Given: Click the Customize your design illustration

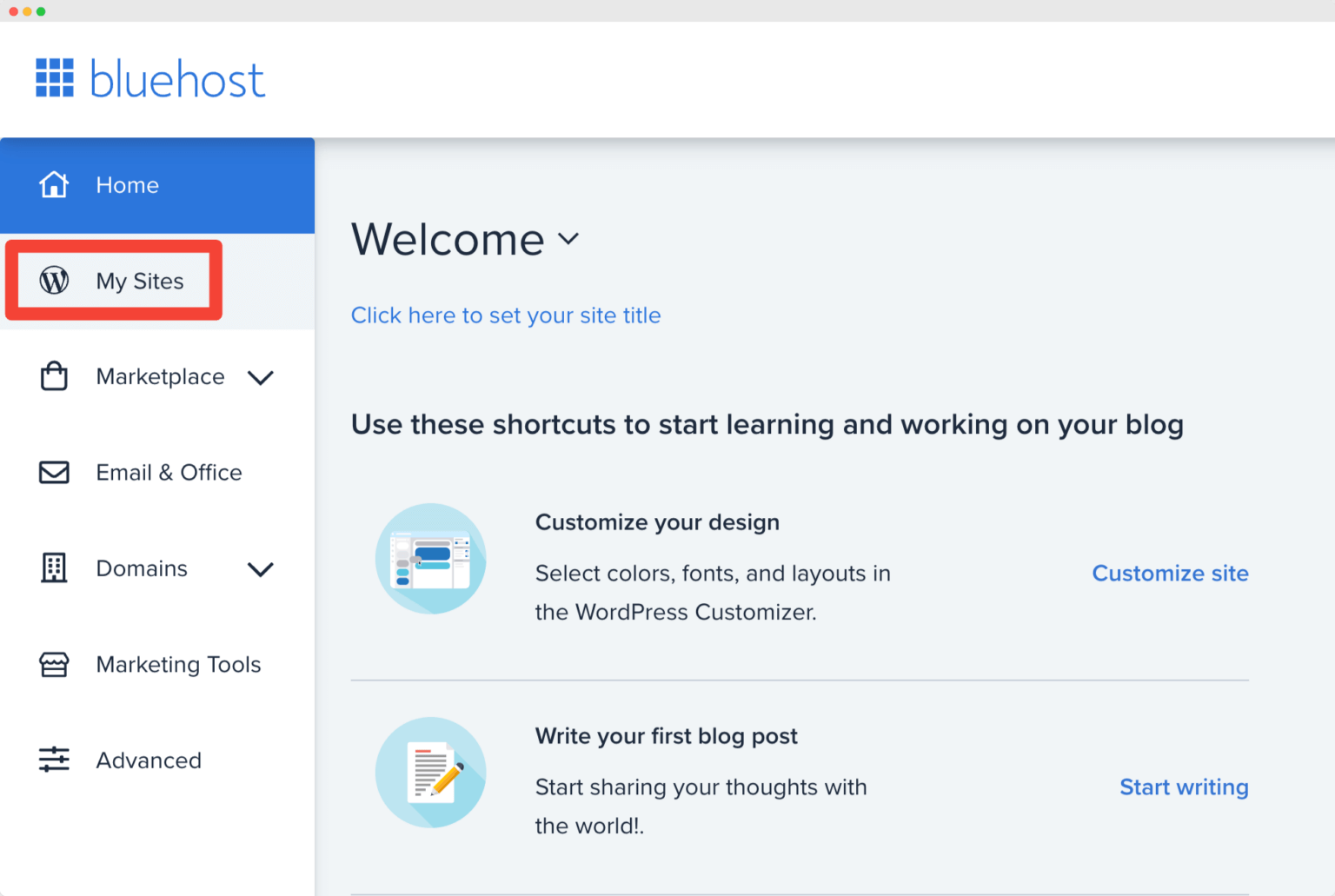Looking at the screenshot, I should tap(430, 559).
